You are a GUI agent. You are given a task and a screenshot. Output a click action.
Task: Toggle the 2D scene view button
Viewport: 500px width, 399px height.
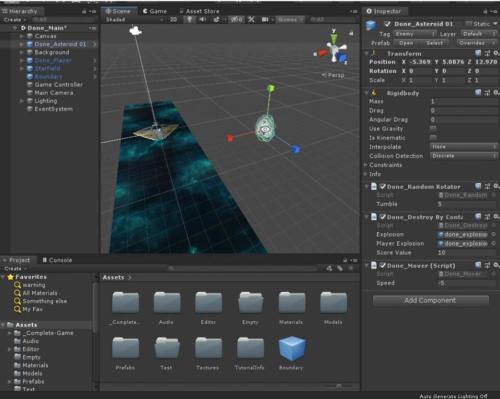tap(173, 20)
